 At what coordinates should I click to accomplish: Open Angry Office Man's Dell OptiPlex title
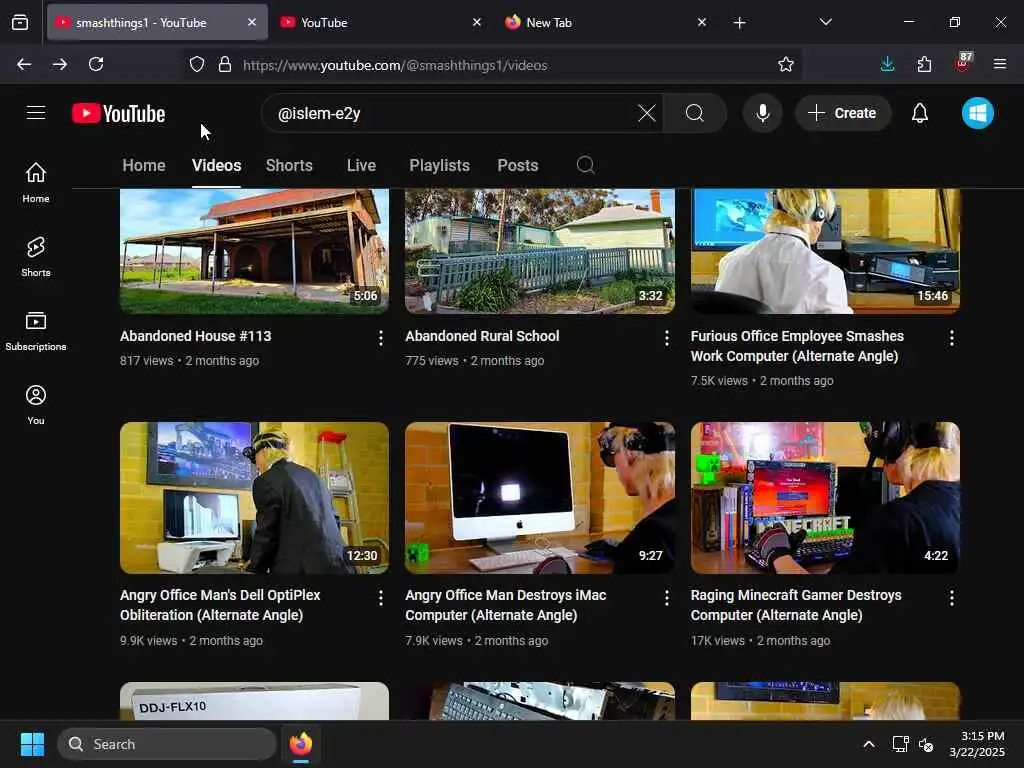[x=220, y=605]
